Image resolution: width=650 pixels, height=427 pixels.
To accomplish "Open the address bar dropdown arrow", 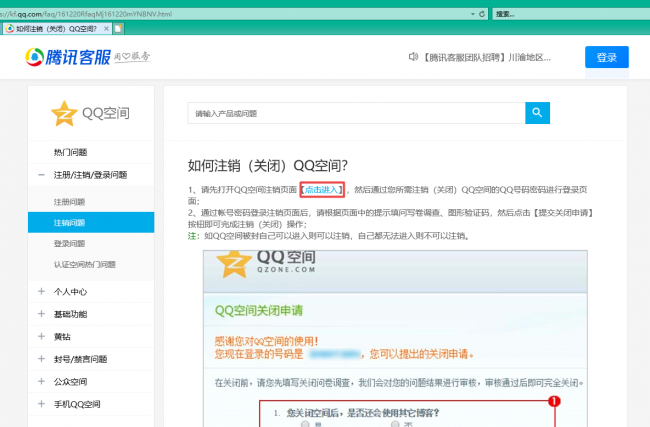I will coord(473,14).
